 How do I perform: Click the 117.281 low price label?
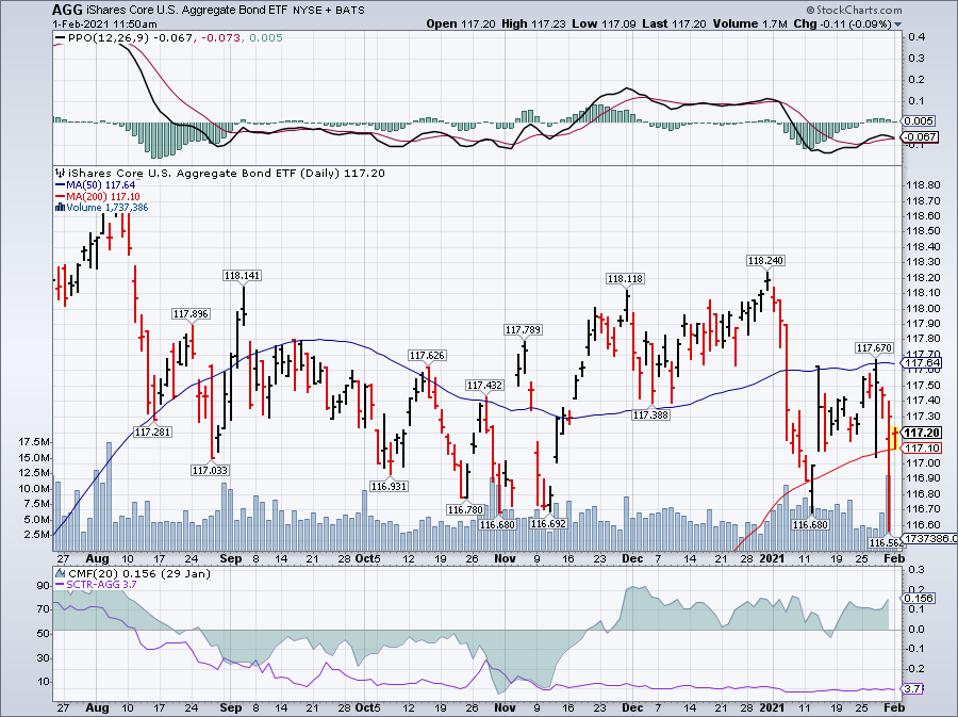(153, 432)
